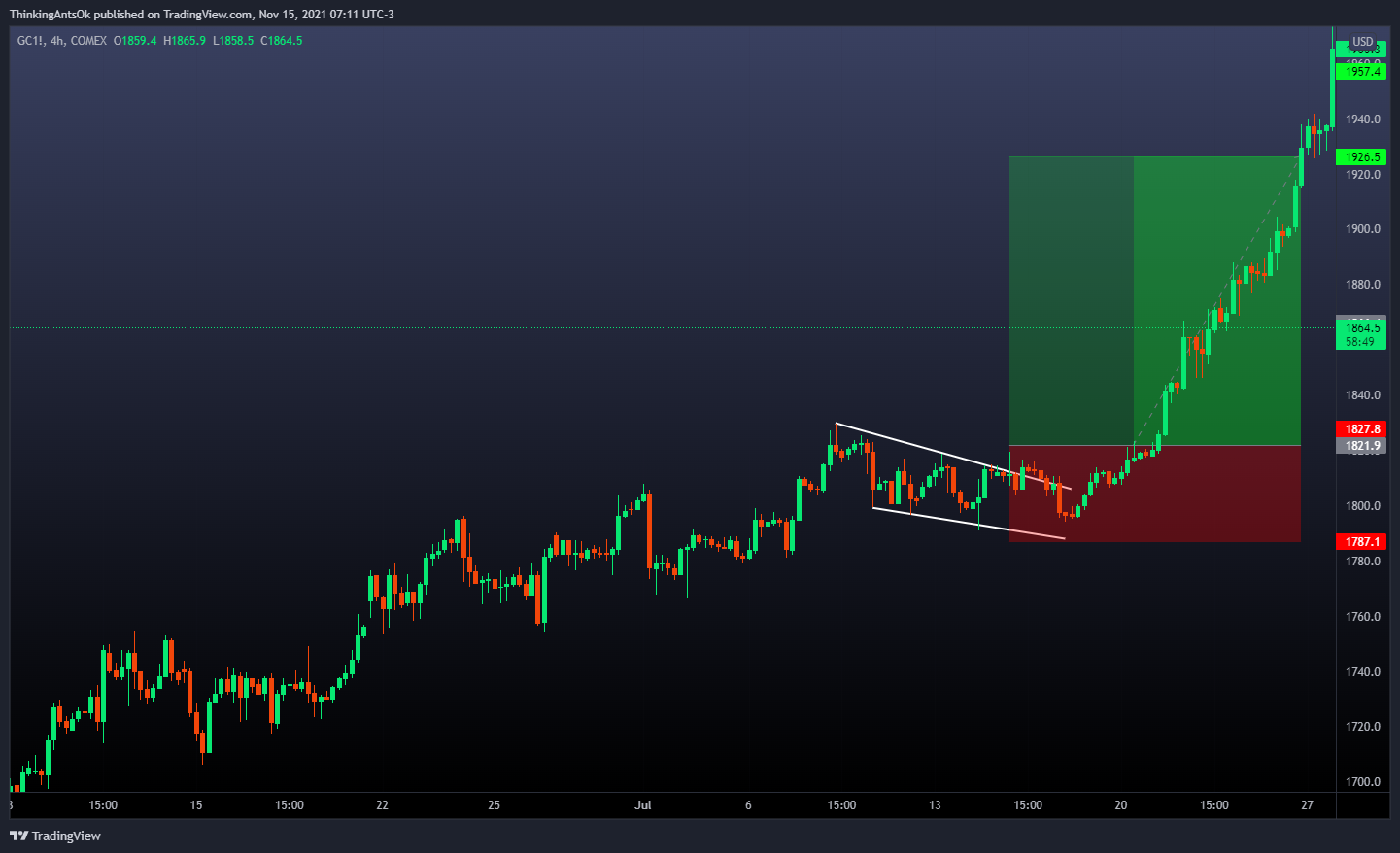Viewport: 1400px width, 853px height.
Task: Select the lower white wedge trendline
Action: (969, 523)
